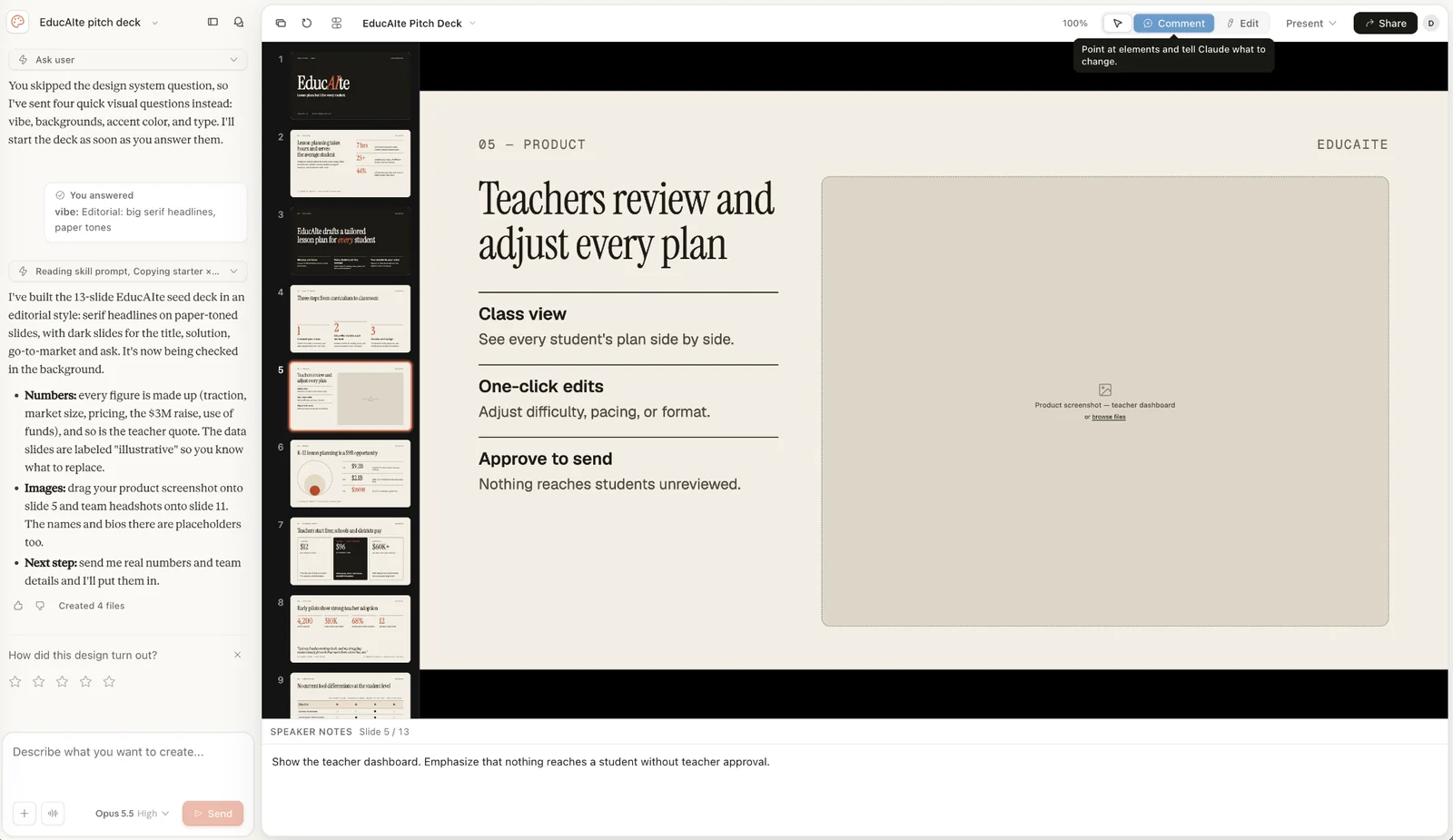Select slide 9 thumbnail

click(351, 696)
